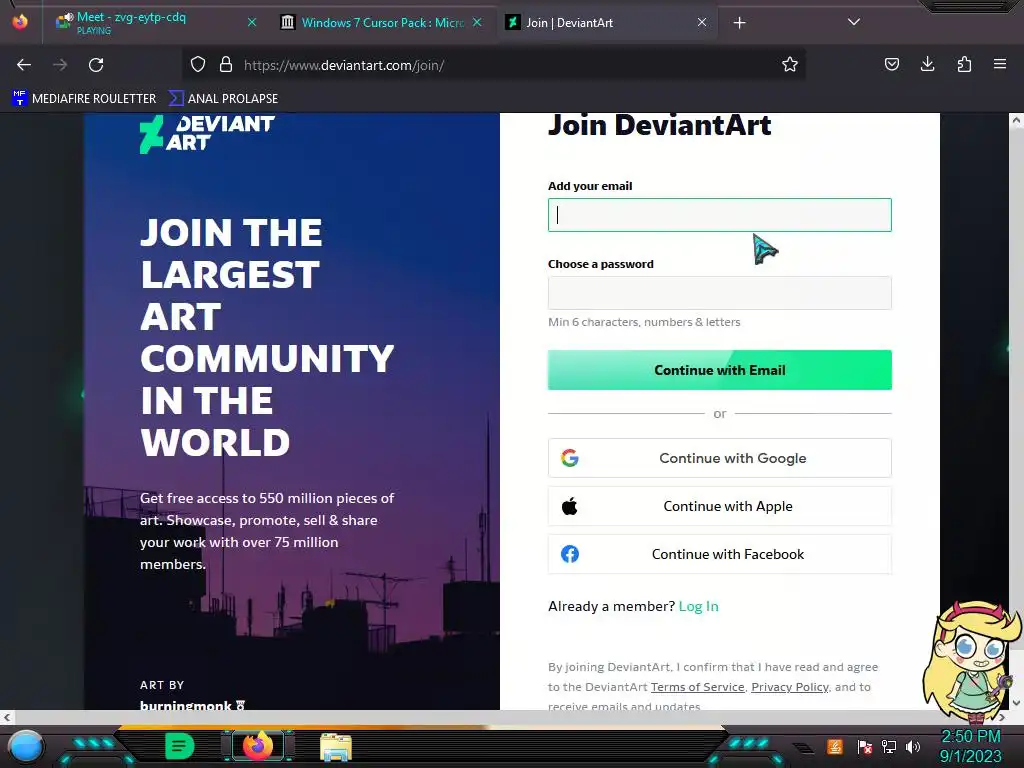
Task: Switch to Windows 7 Cursor Pack tab
Action: coord(382,22)
